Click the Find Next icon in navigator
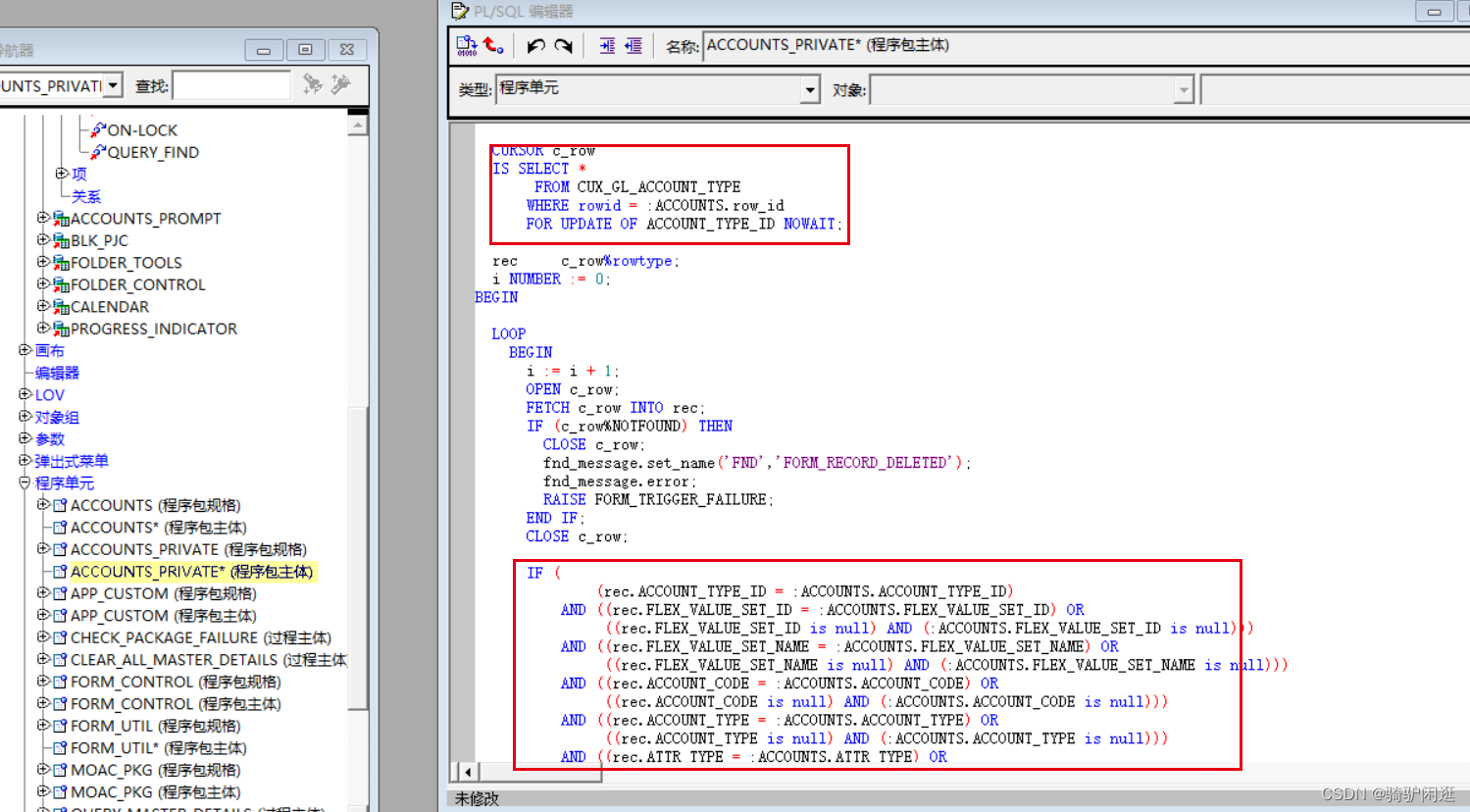Screen dimensions: 1470x812 coord(313,84)
